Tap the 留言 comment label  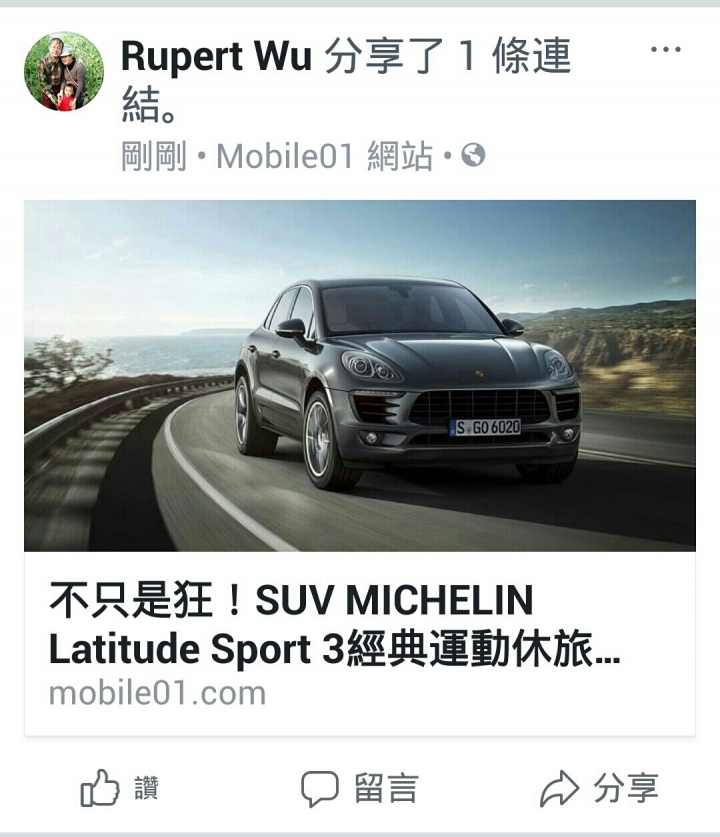point(386,788)
